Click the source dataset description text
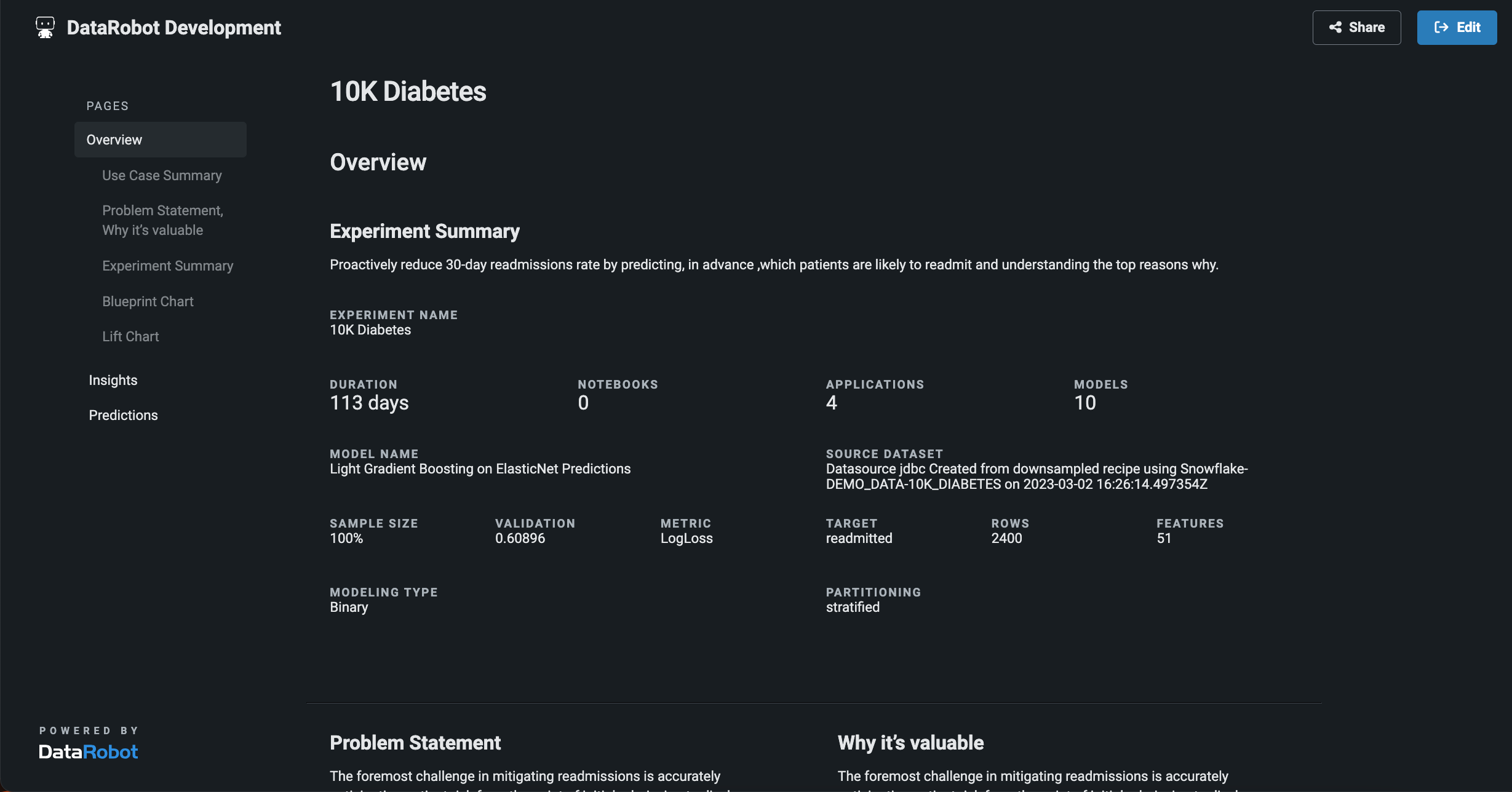 [1037, 477]
